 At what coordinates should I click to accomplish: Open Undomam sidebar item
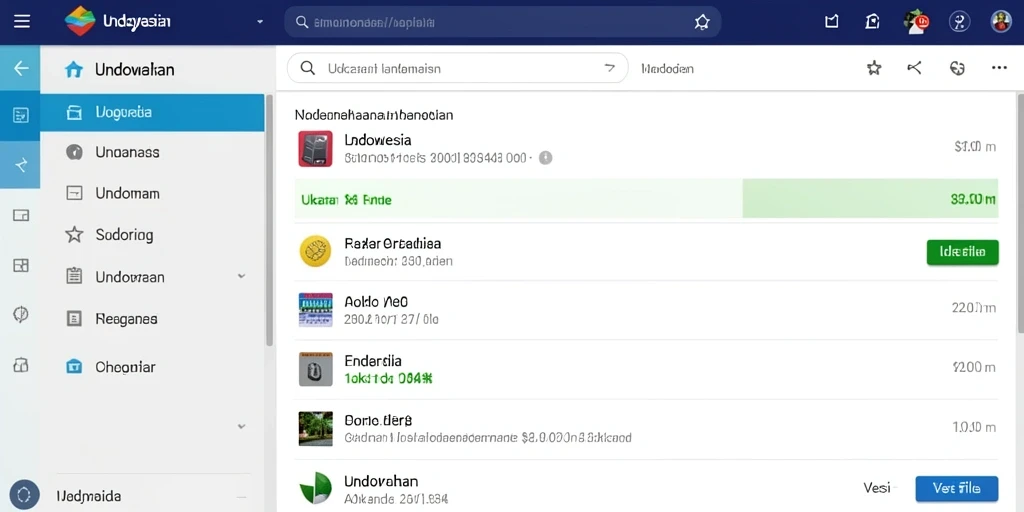(152, 193)
